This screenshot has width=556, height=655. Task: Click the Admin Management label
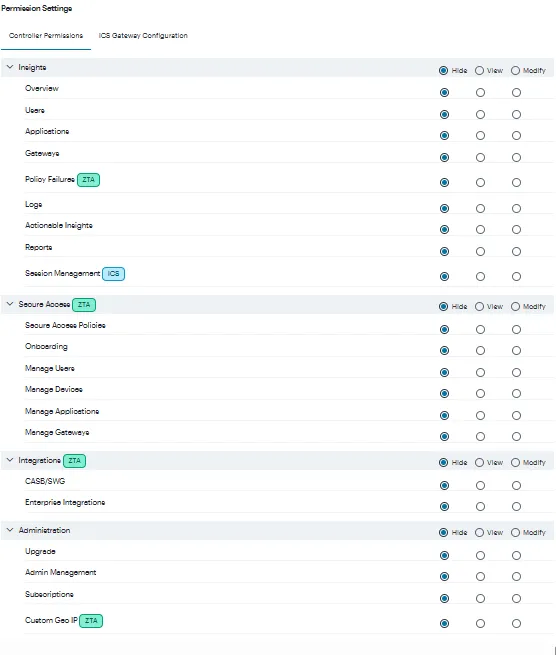coord(61,572)
